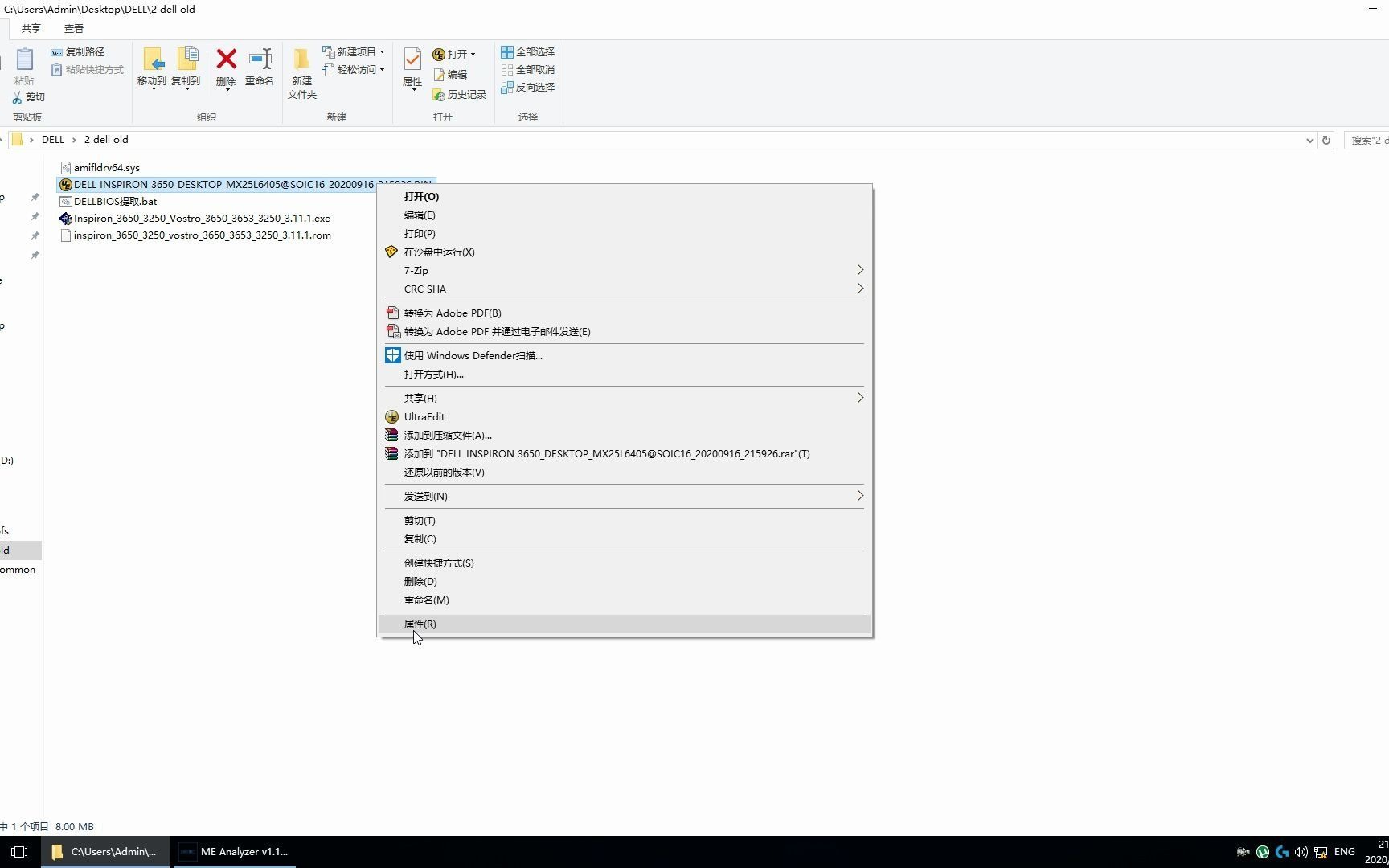Choose Convert to Adobe PDF (转换为 Adobe PDF)
The width and height of the screenshot is (1389, 868).
(625, 313)
